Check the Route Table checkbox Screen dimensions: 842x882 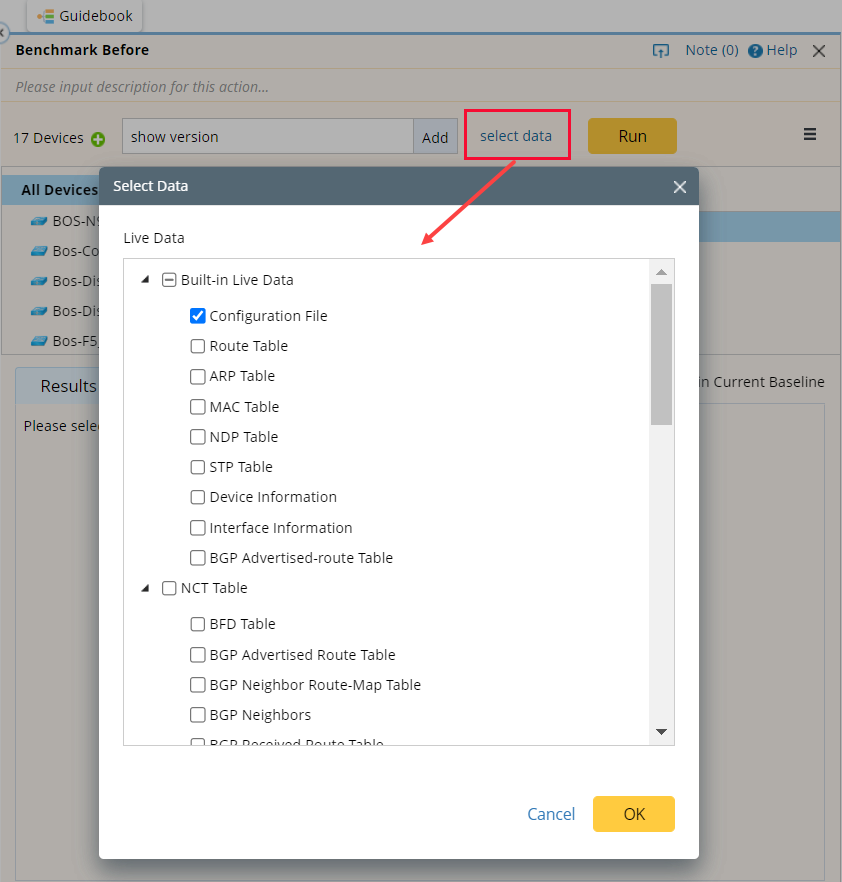pyautogui.click(x=197, y=345)
